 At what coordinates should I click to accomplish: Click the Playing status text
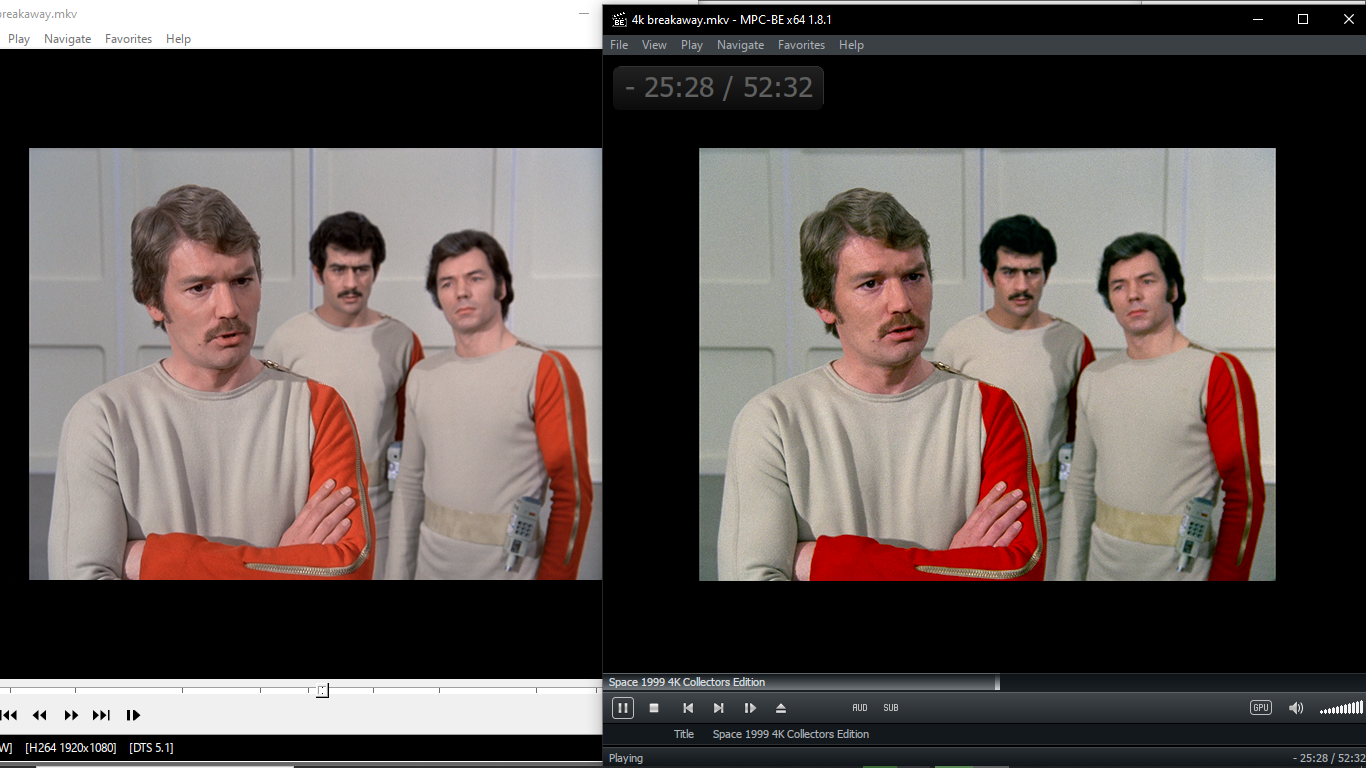pos(626,758)
